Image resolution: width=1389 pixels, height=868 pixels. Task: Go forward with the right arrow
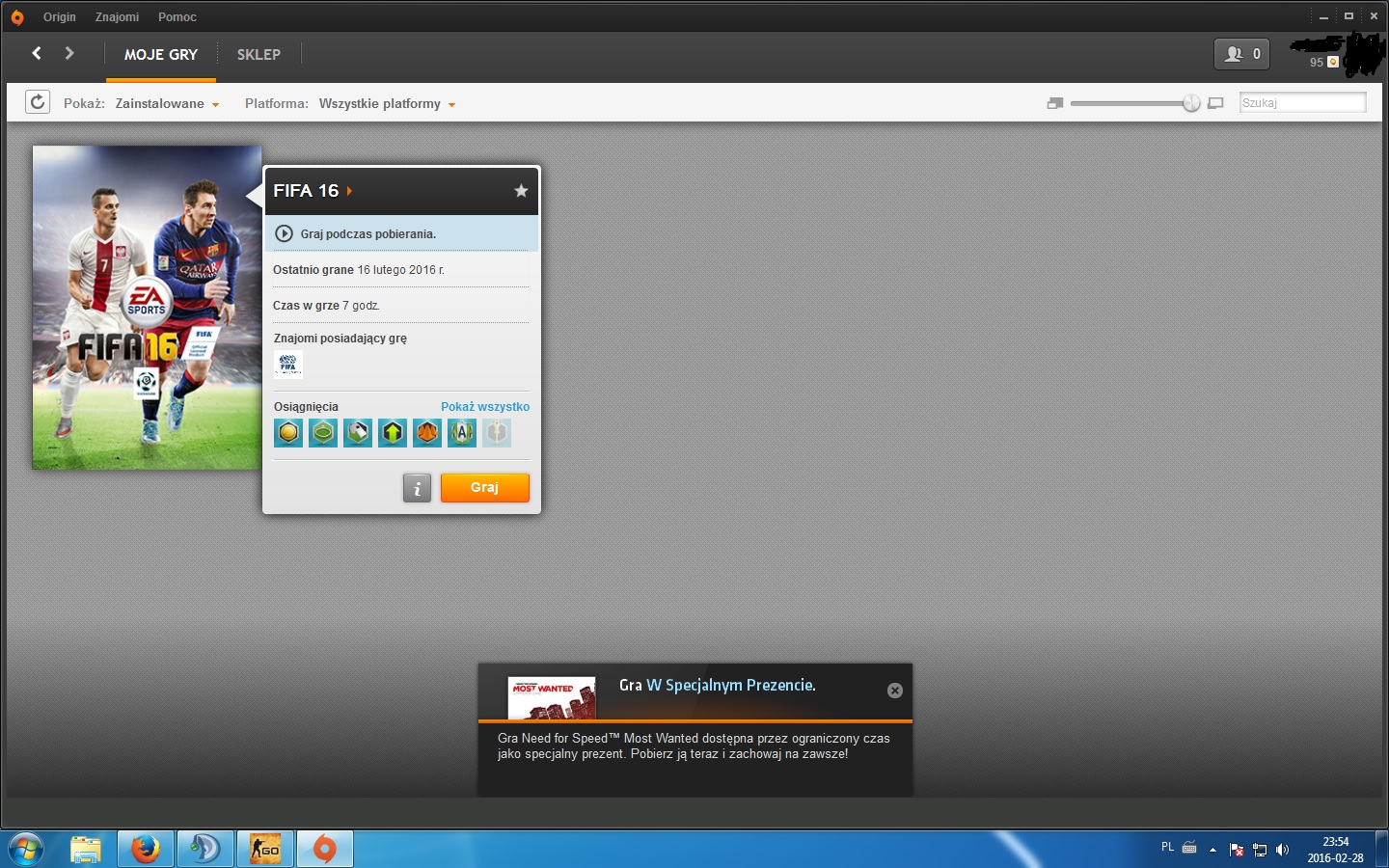69,53
